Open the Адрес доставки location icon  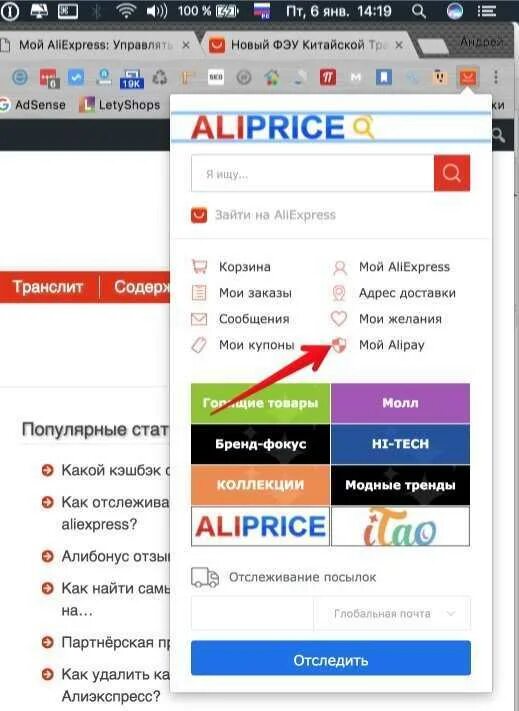339,293
